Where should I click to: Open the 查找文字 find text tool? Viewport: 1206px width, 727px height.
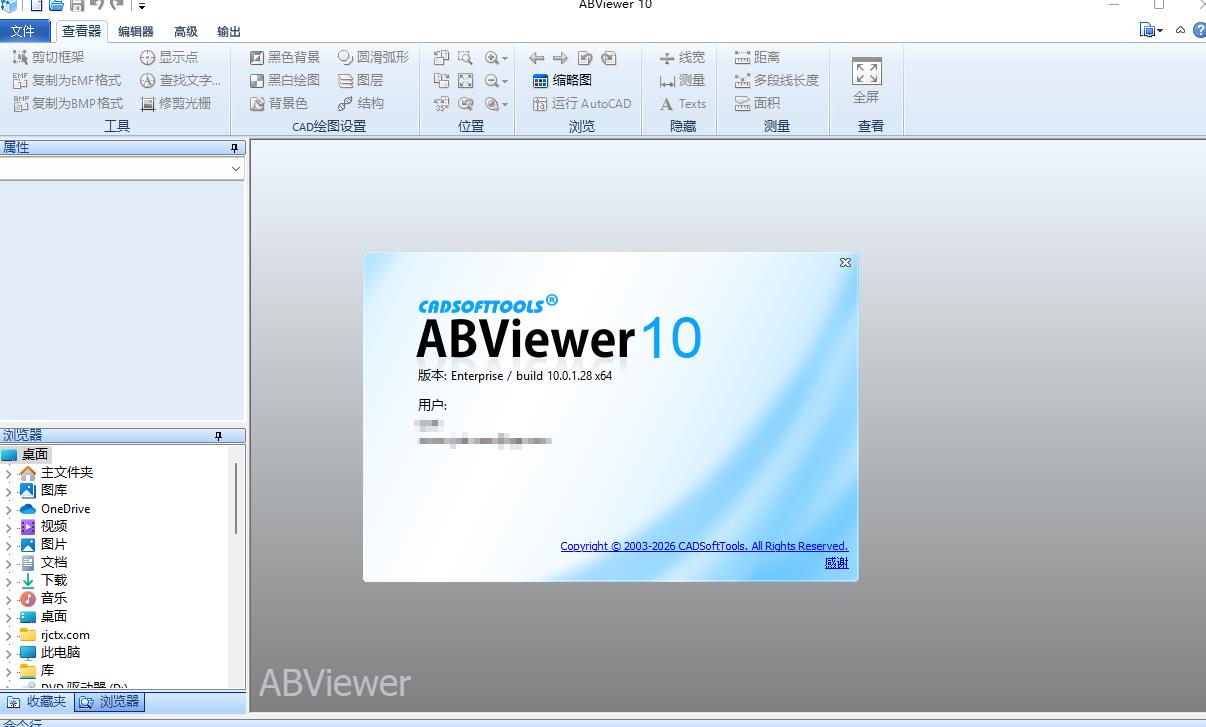(180, 80)
